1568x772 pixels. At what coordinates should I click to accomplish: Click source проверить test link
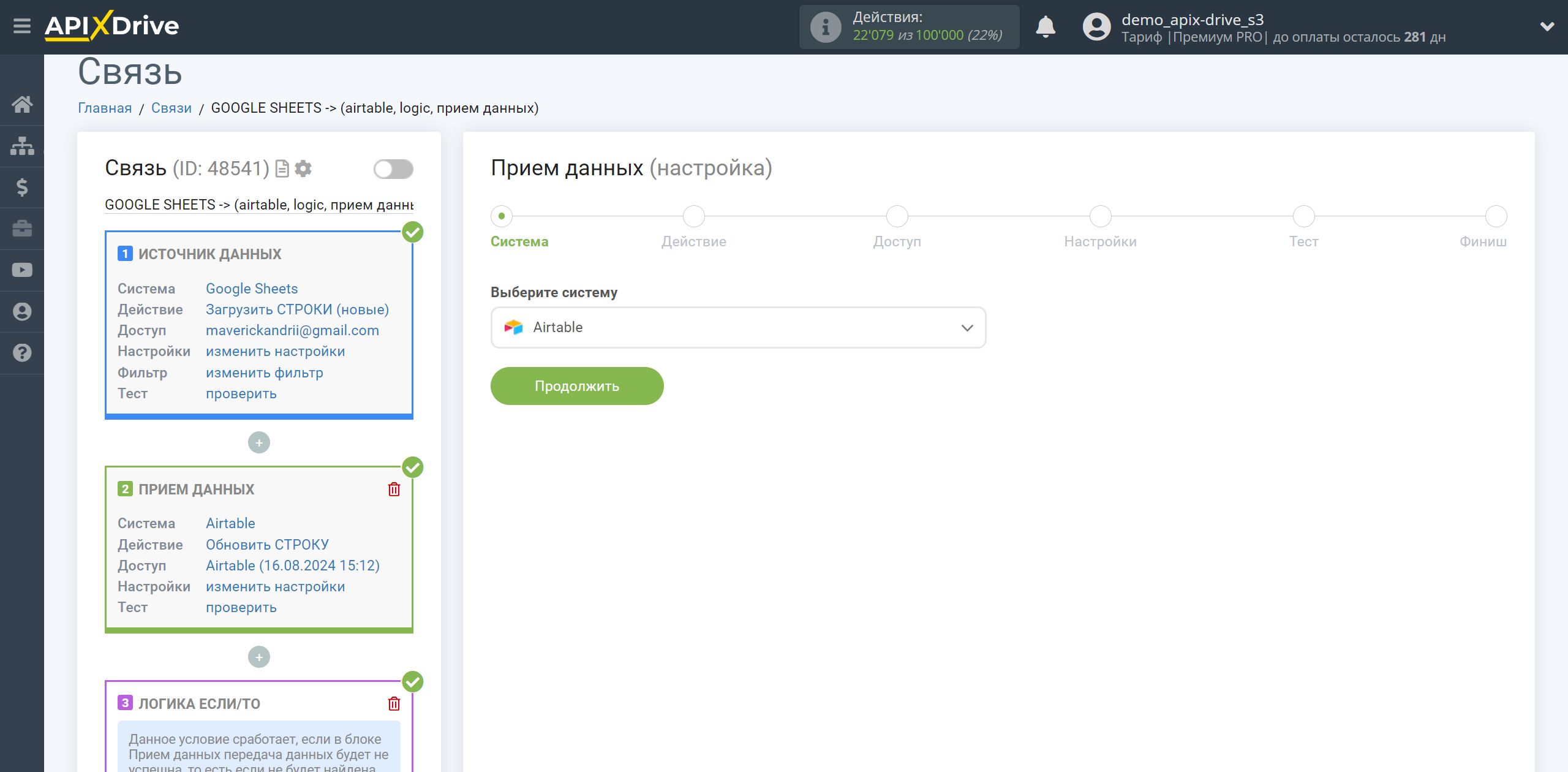tap(241, 393)
